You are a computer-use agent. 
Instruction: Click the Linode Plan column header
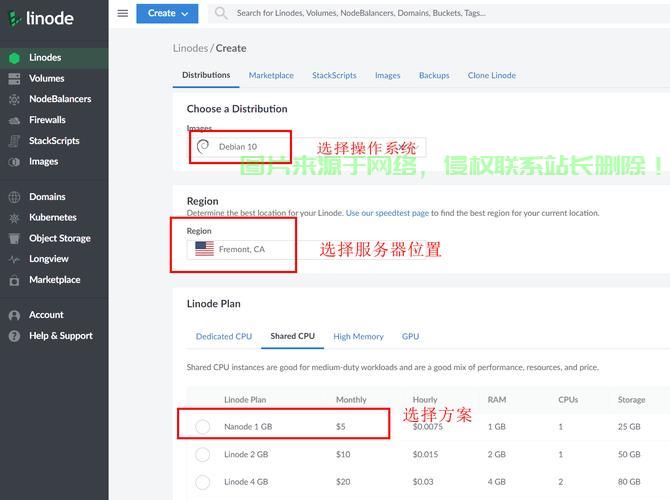coord(245,400)
